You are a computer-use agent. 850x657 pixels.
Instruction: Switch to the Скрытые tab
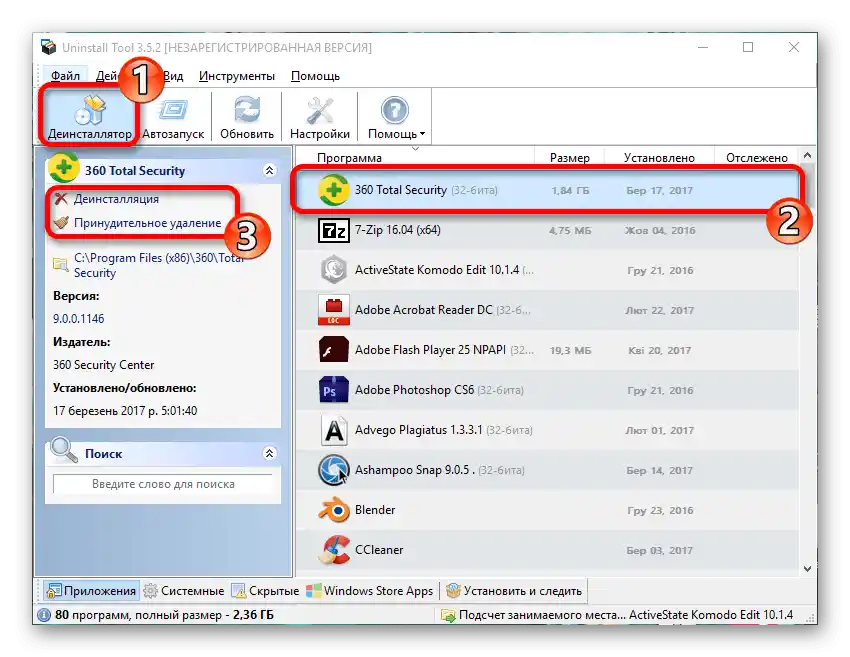(x=266, y=591)
